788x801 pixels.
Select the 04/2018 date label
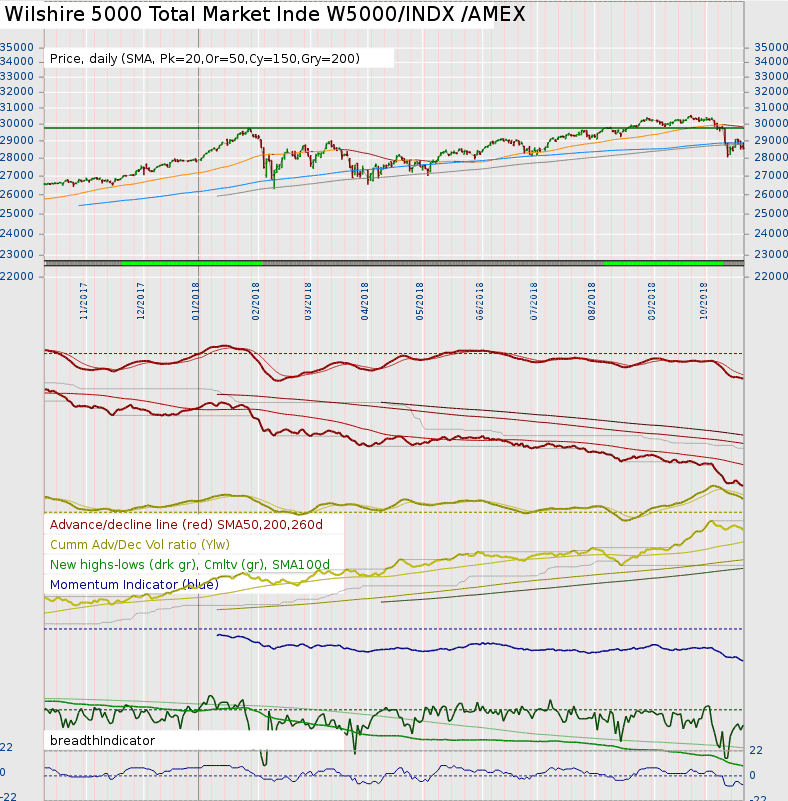coord(364,301)
